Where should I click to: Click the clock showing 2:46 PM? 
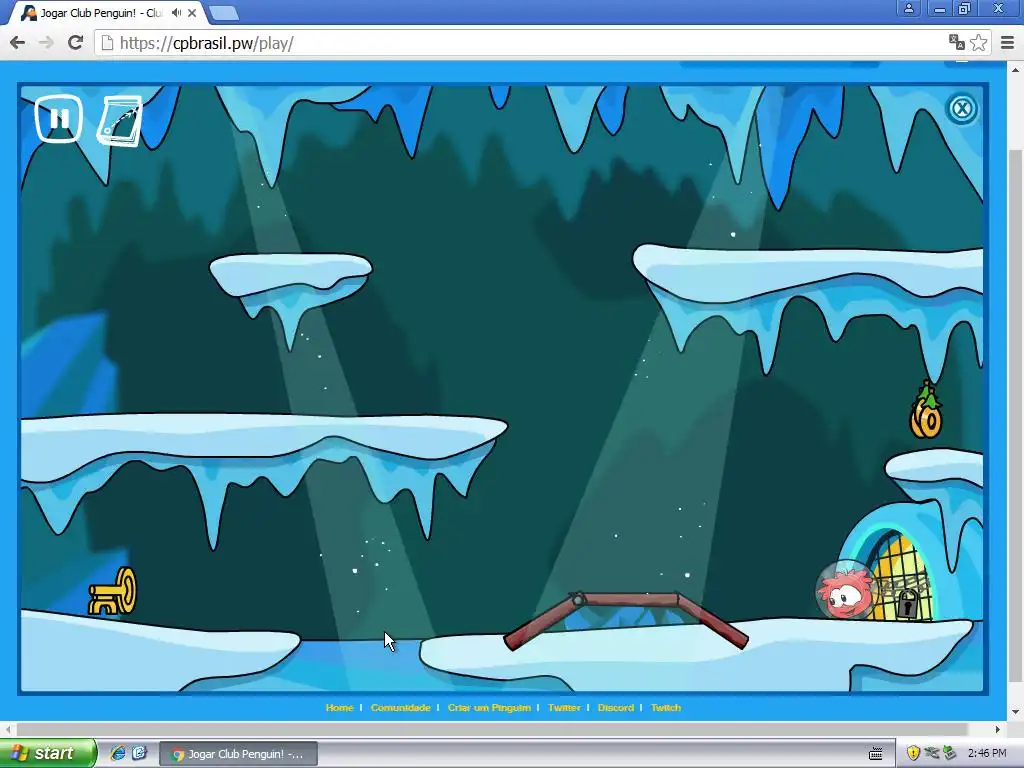[x=987, y=753]
